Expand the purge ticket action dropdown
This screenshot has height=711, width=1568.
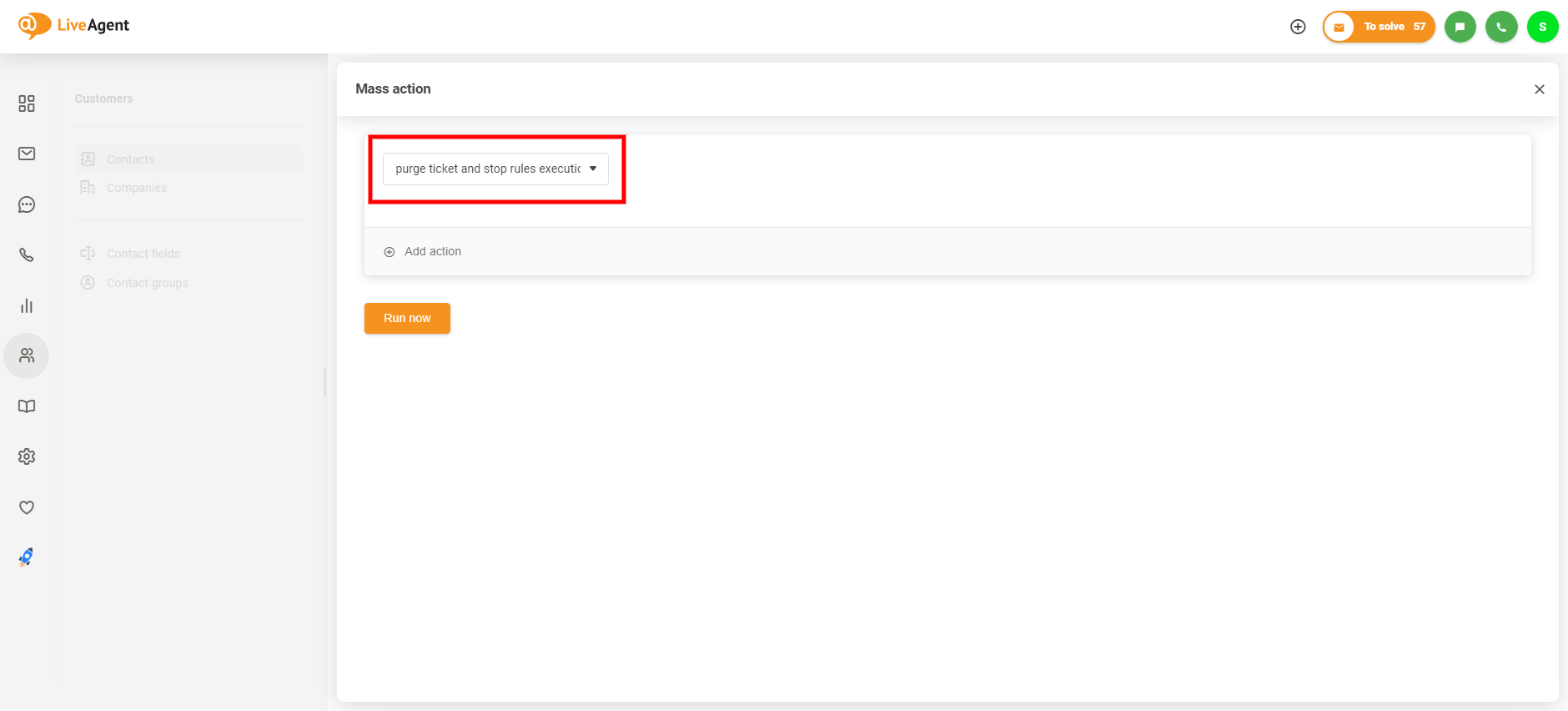(x=495, y=169)
